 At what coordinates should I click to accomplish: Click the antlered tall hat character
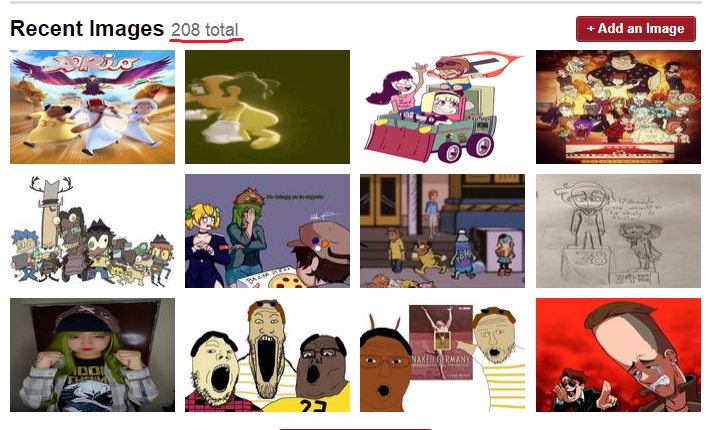click(51, 213)
